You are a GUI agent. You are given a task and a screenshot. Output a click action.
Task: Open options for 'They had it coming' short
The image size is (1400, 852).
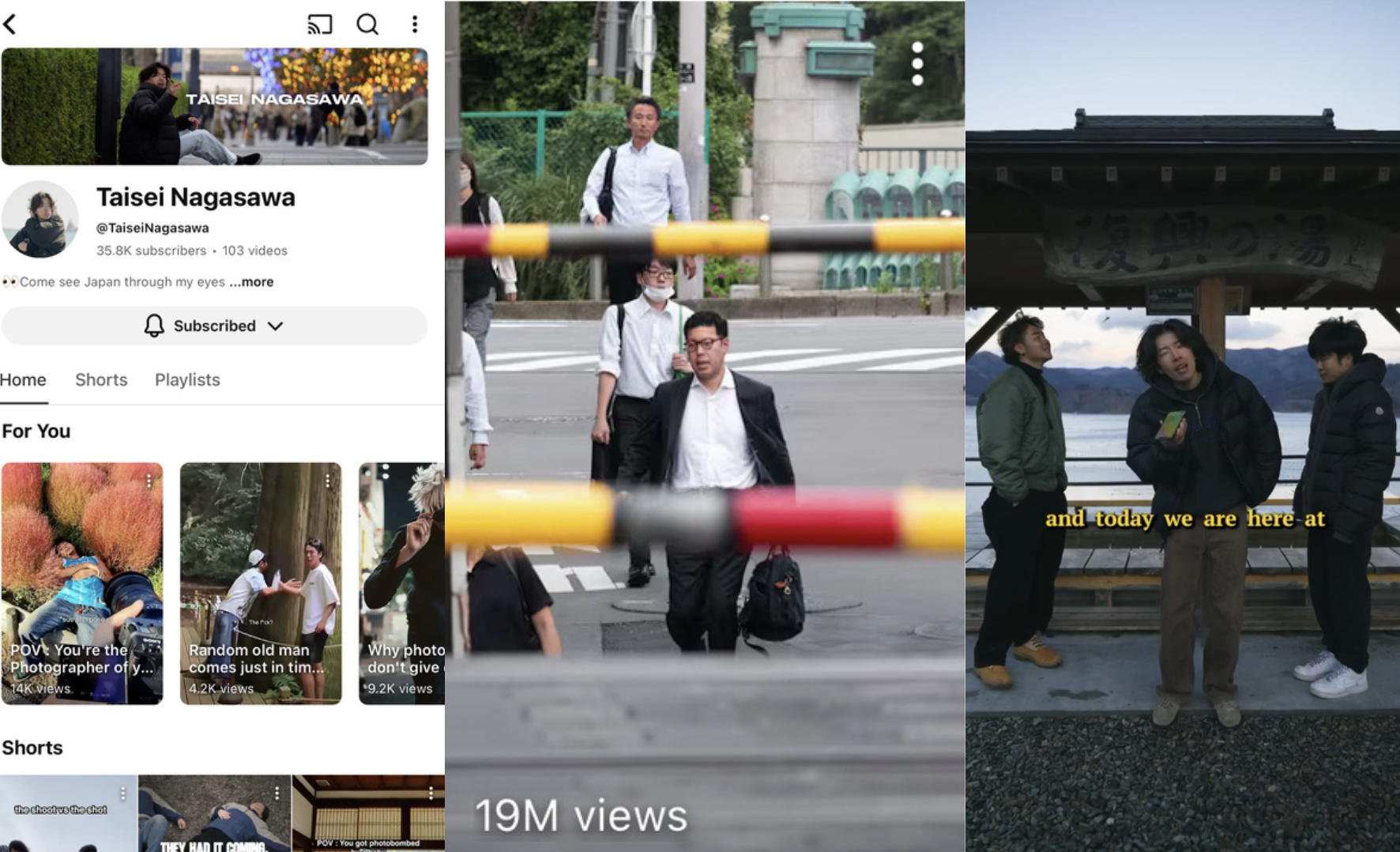277,793
